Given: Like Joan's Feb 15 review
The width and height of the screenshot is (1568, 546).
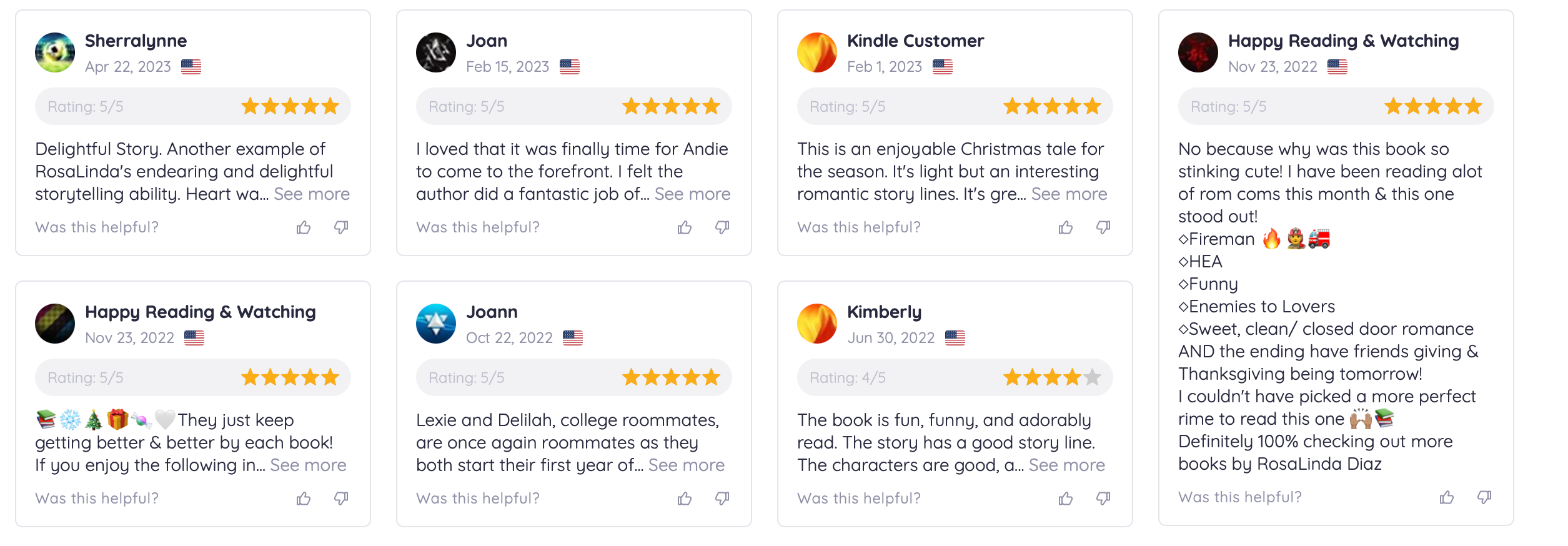Looking at the screenshot, I should (685, 227).
